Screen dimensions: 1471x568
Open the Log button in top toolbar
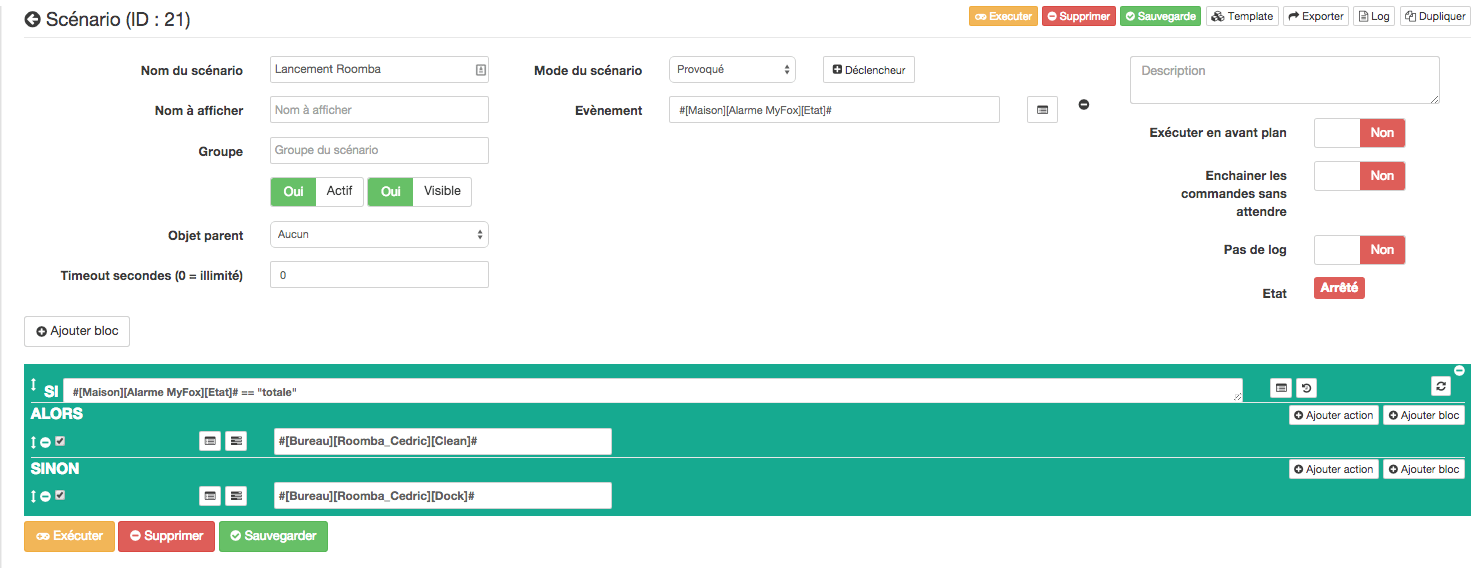1373,16
